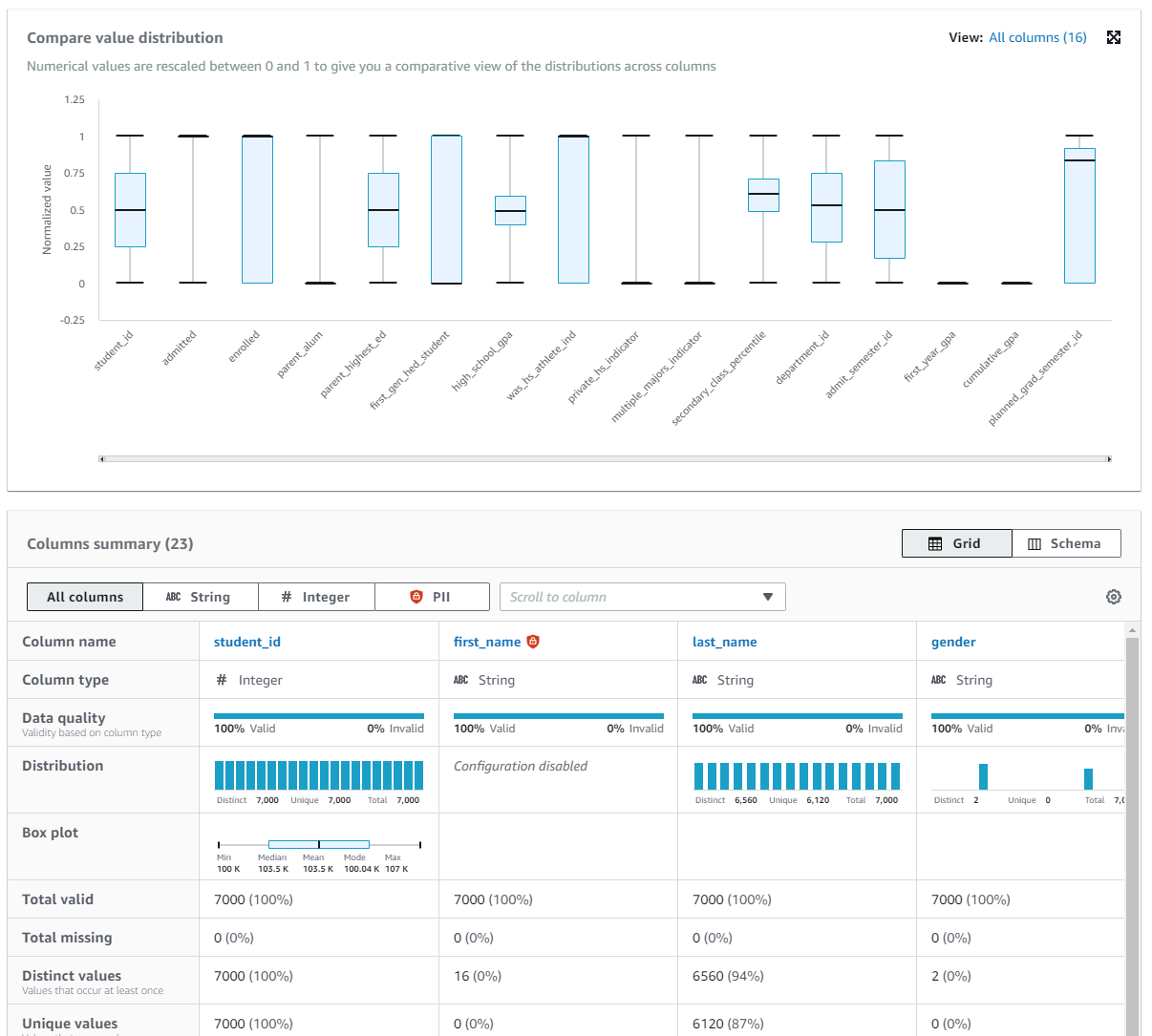Click the Schema columns icon
1152x1036 pixels.
[x=1035, y=543]
